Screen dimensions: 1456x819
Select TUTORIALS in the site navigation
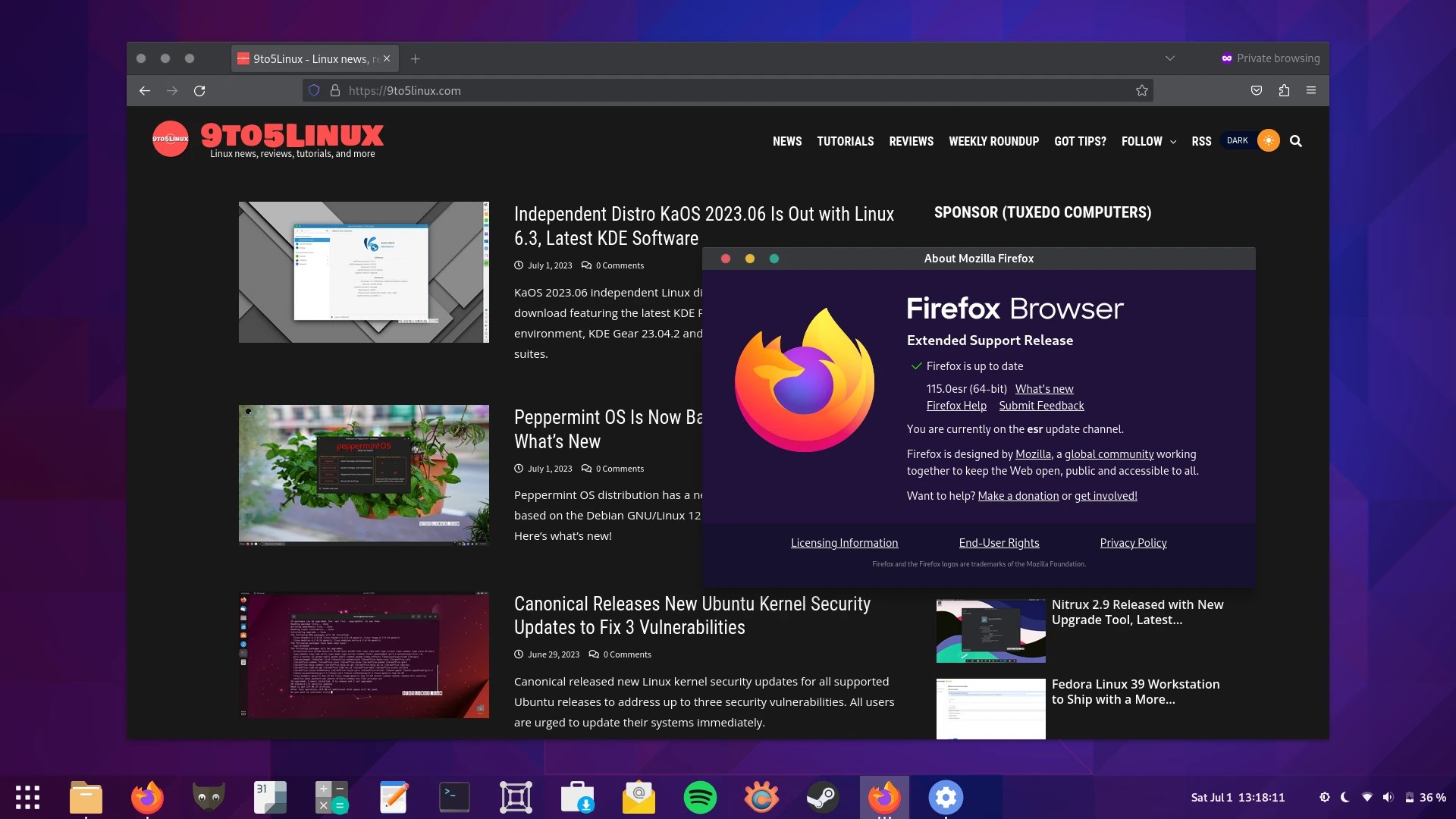coord(845,141)
